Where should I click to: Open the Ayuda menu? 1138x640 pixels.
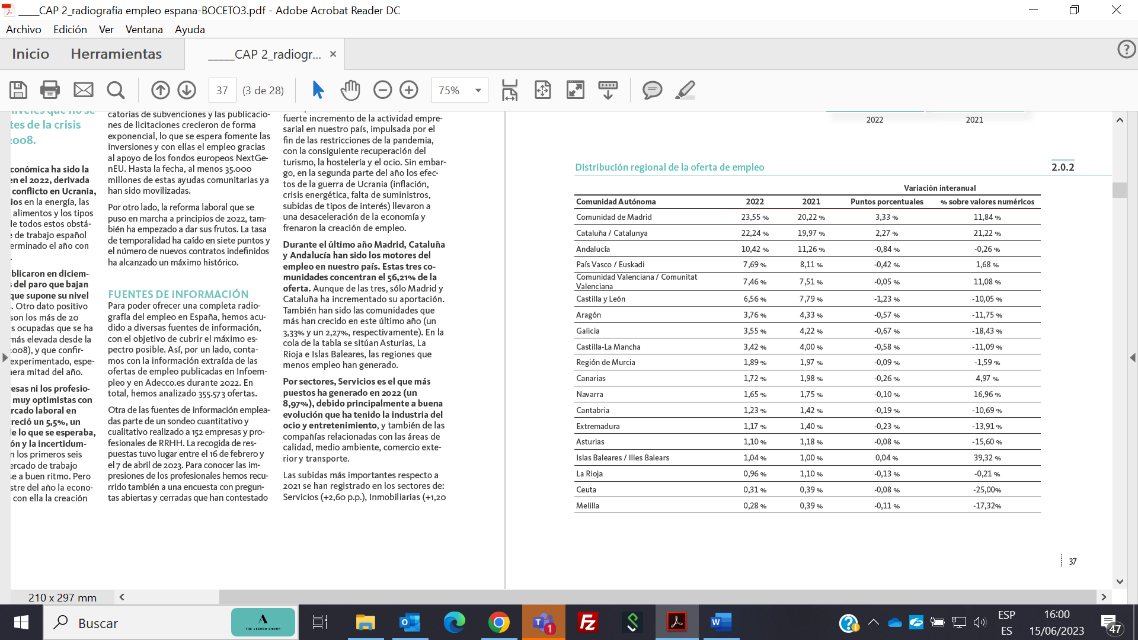(x=189, y=29)
